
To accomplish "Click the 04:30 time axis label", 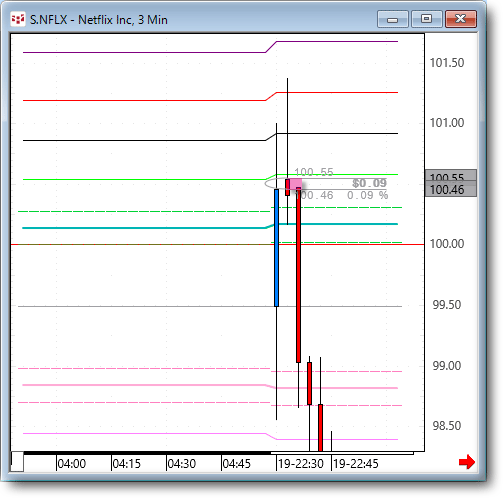I will (x=181, y=464).
